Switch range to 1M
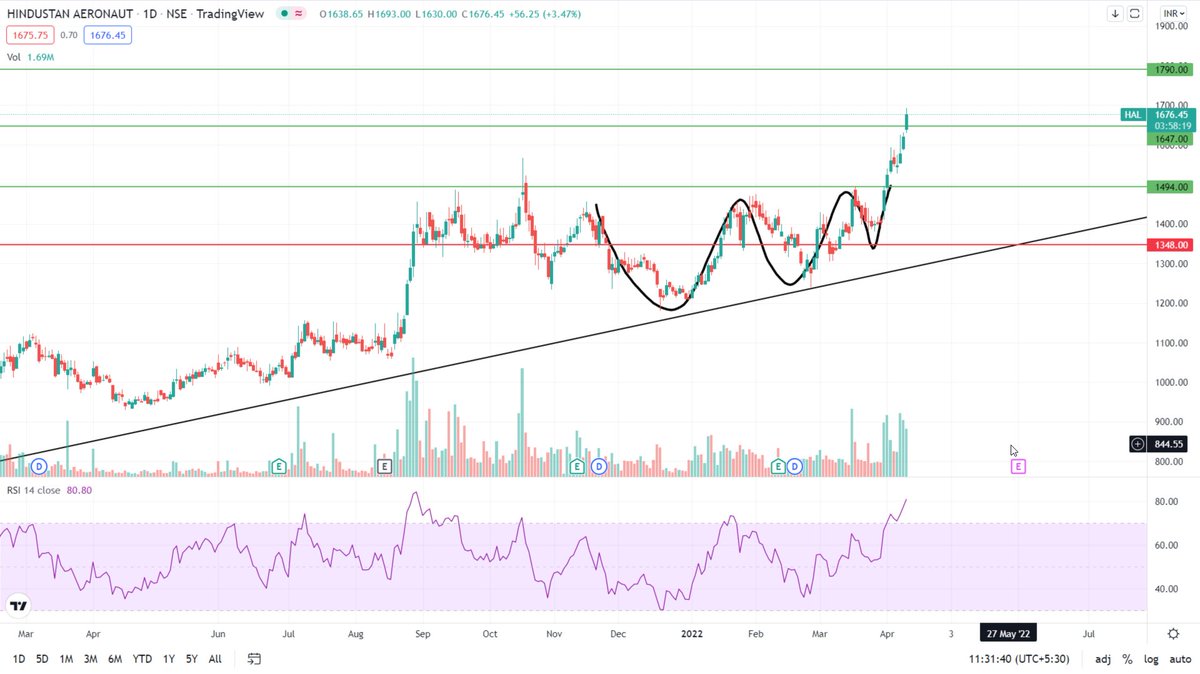The width and height of the screenshot is (1200, 674). 66,659
